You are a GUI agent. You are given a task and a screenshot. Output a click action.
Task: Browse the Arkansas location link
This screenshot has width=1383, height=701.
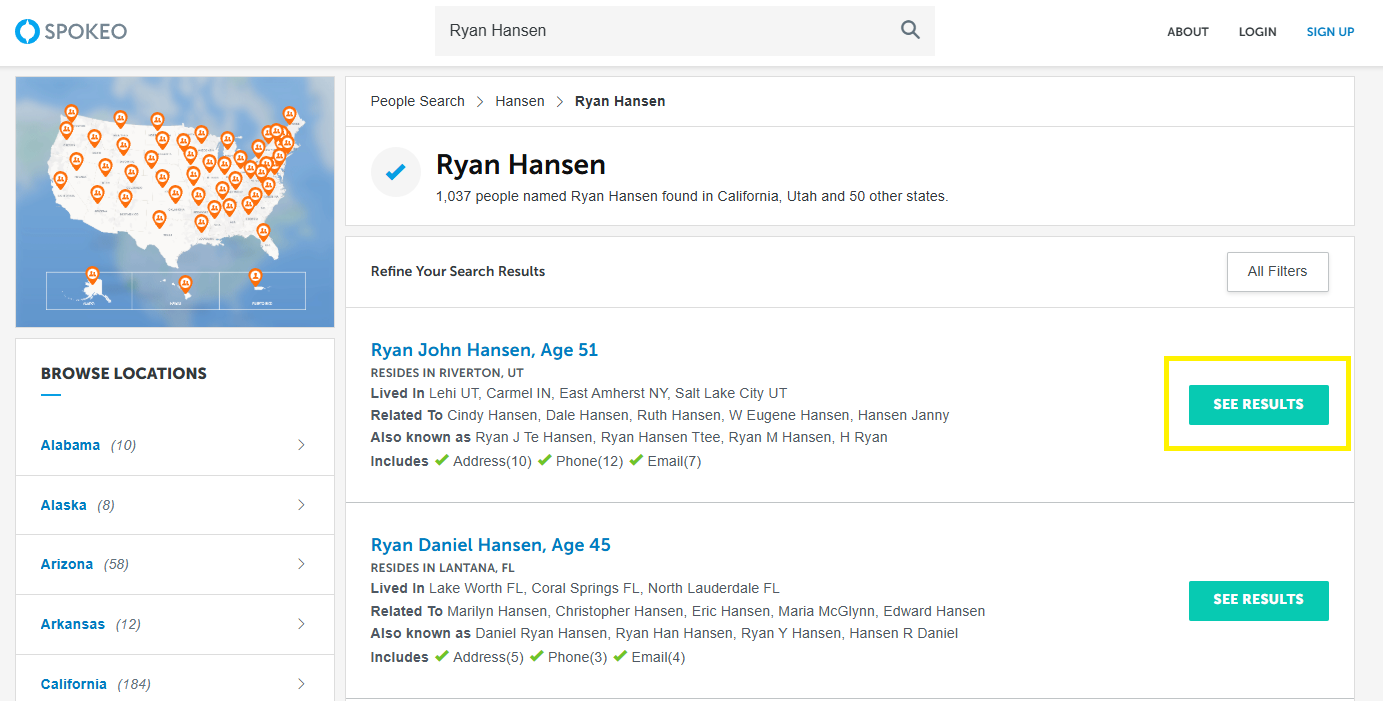coord(72,624)
